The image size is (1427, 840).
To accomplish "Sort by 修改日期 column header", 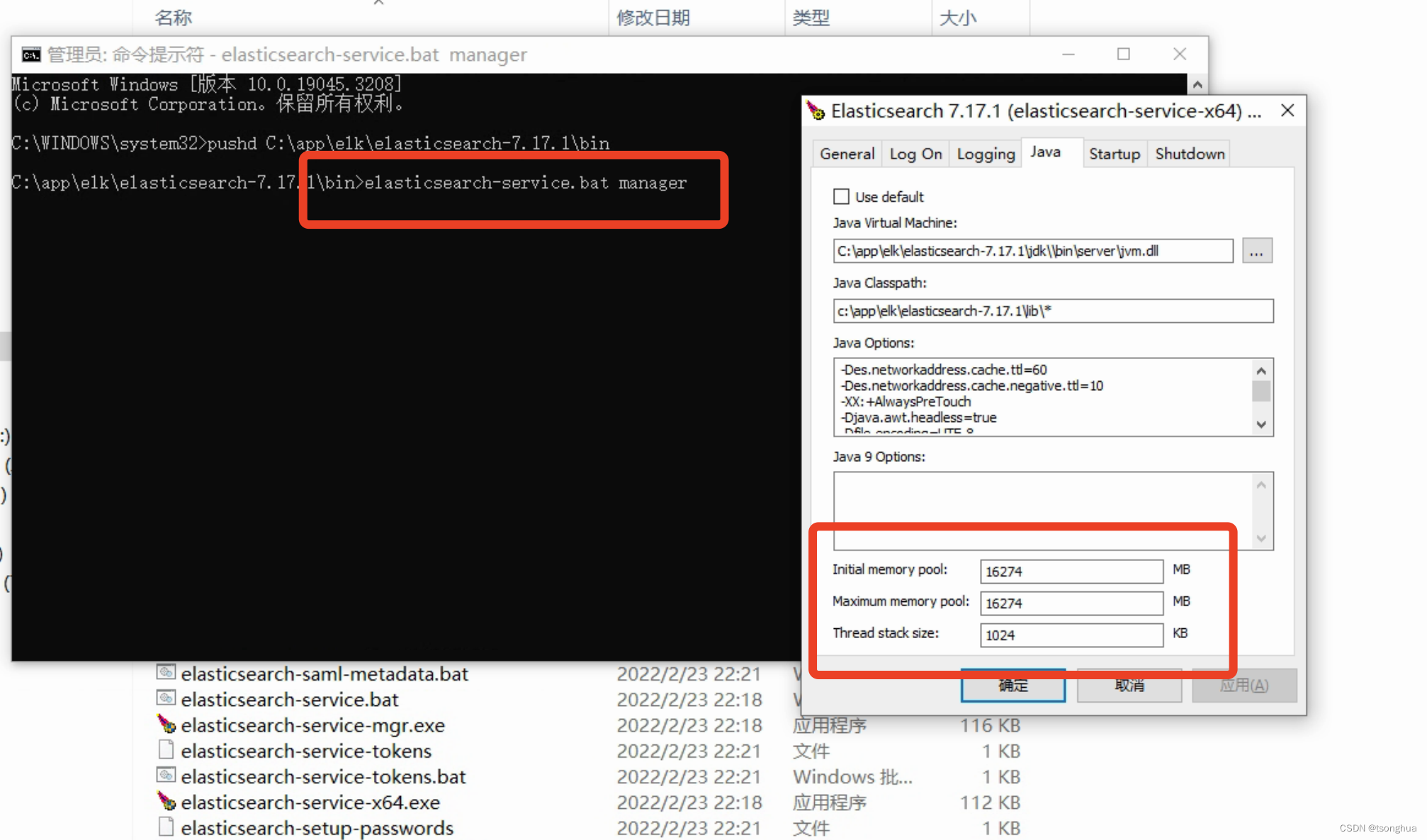I will coord(653,17).
